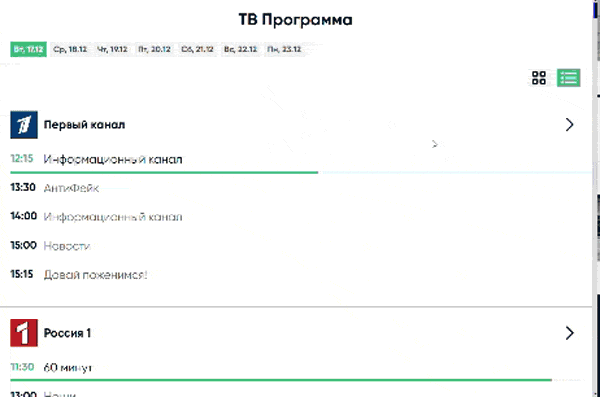600x397 pixels.
Task: Open the Пн, 23.12 date tab
Action: point(284,49)
